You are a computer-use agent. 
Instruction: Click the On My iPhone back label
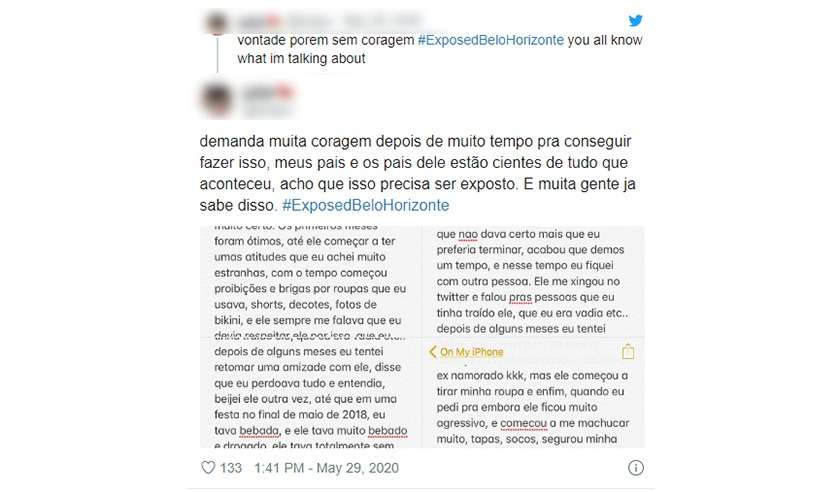click(x=471, y=352)
